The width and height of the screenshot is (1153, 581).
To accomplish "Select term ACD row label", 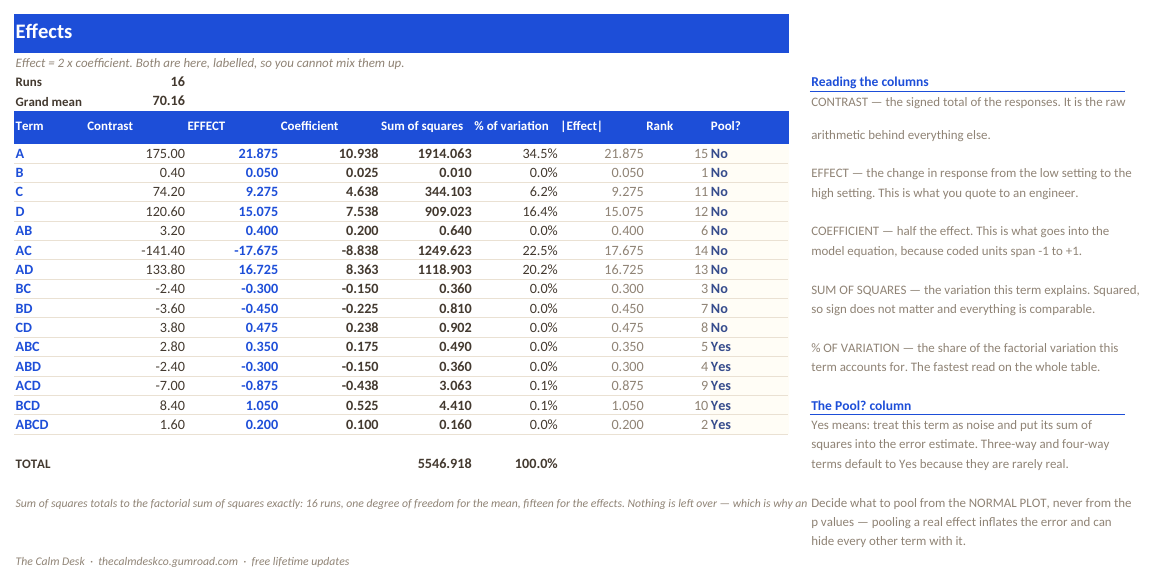I will (x=28, y=386).
